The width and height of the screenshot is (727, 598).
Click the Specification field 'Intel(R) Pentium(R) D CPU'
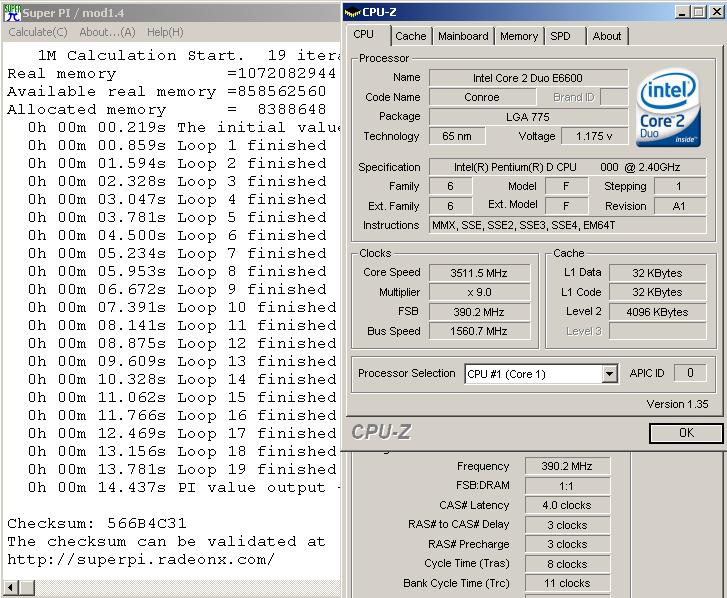(x=568, y=167)
